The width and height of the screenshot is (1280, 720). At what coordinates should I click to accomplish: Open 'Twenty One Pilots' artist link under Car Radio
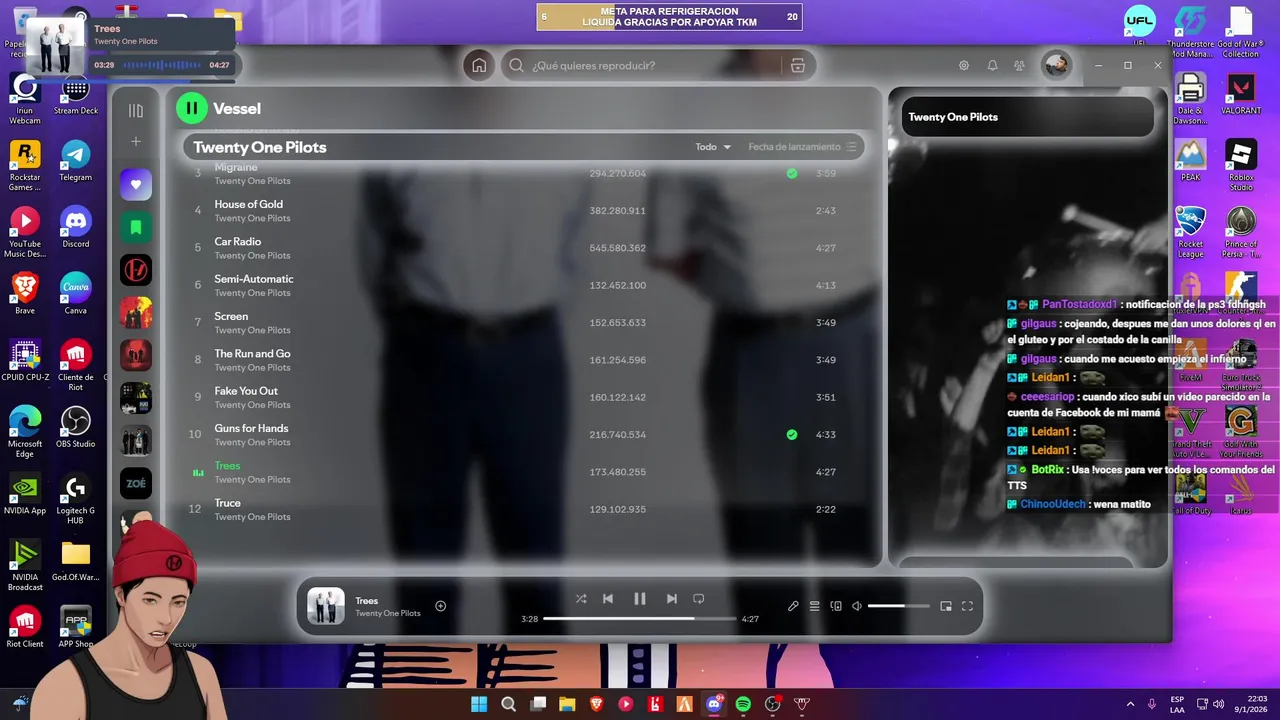[252, 256]
